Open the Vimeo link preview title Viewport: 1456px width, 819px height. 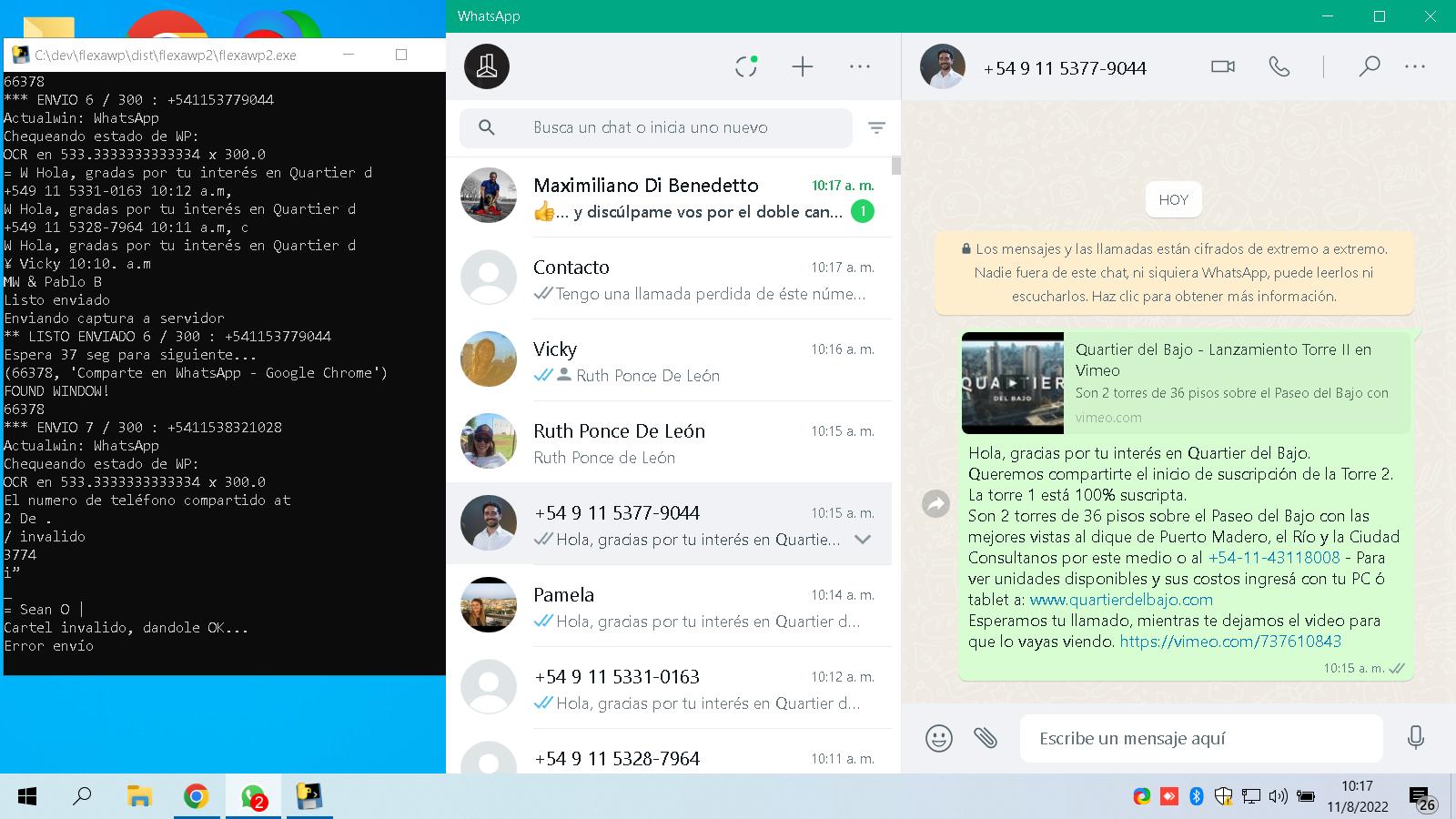[x=1223, y=359]
